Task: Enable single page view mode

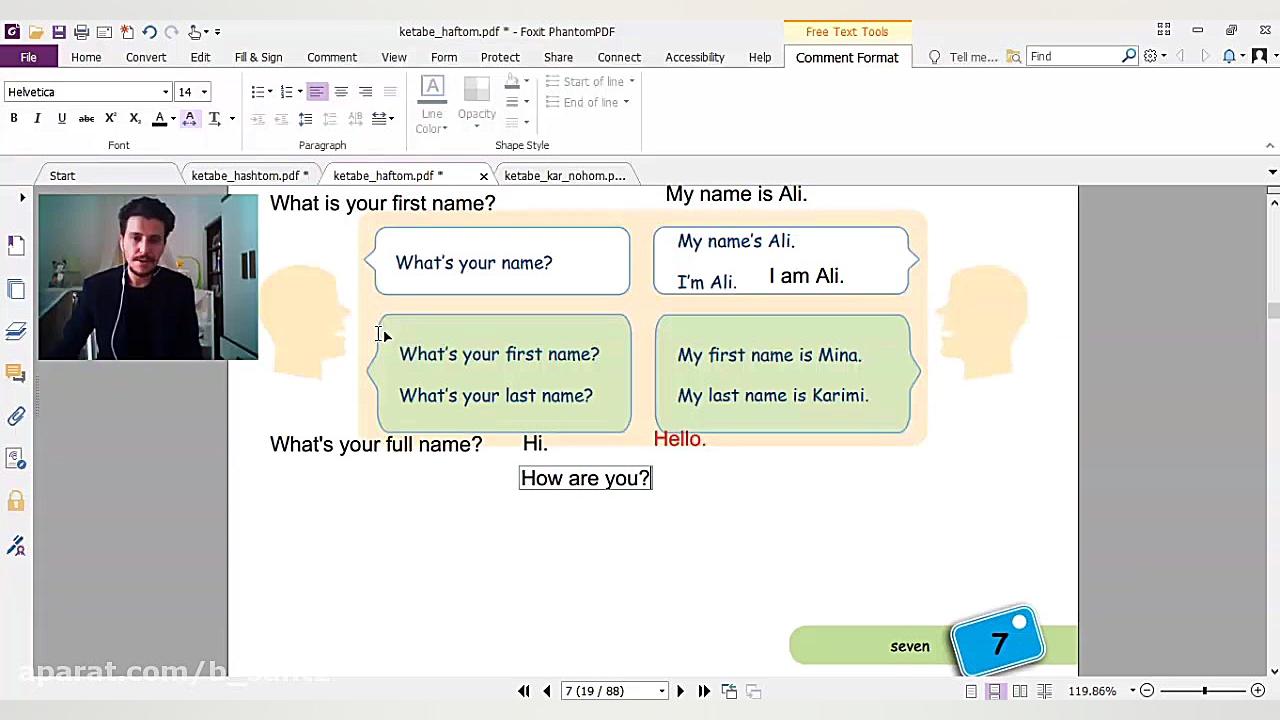Action: [x=971, y=691]
